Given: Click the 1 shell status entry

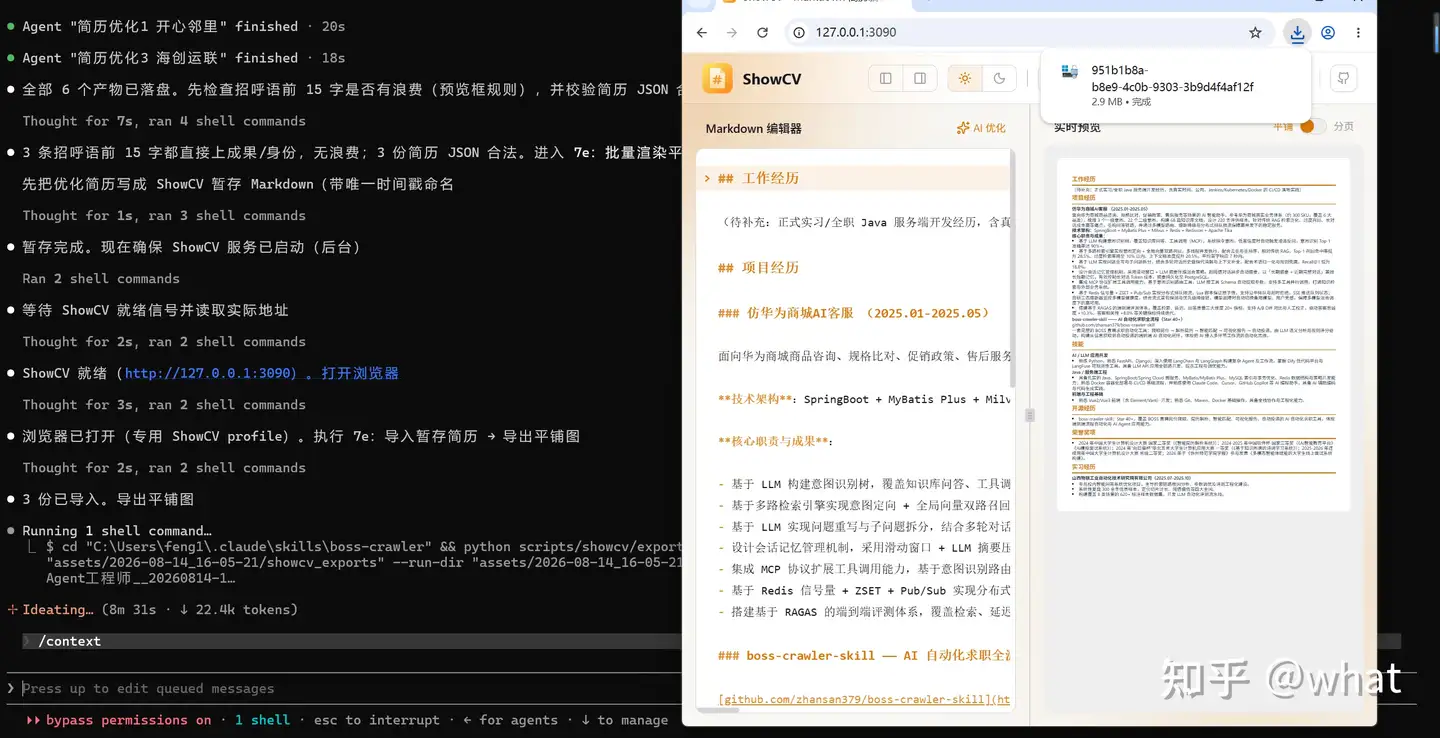Looking at the screenshot, I should coord(262,720).
